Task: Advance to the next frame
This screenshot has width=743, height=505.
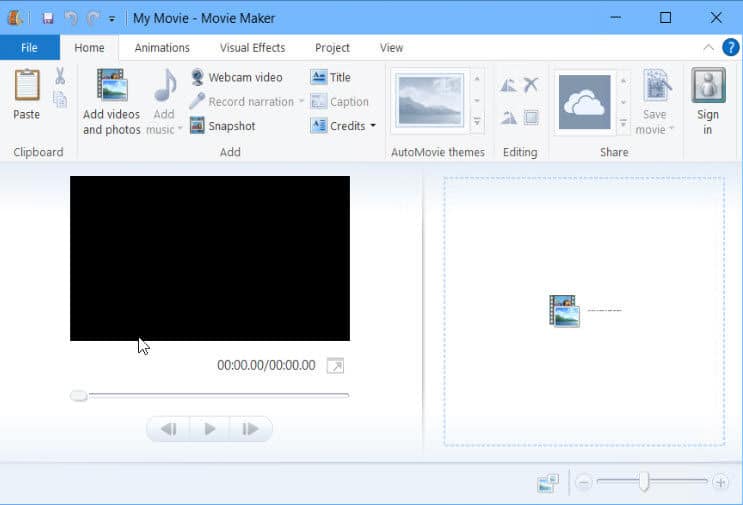Action: coord(251,429)
